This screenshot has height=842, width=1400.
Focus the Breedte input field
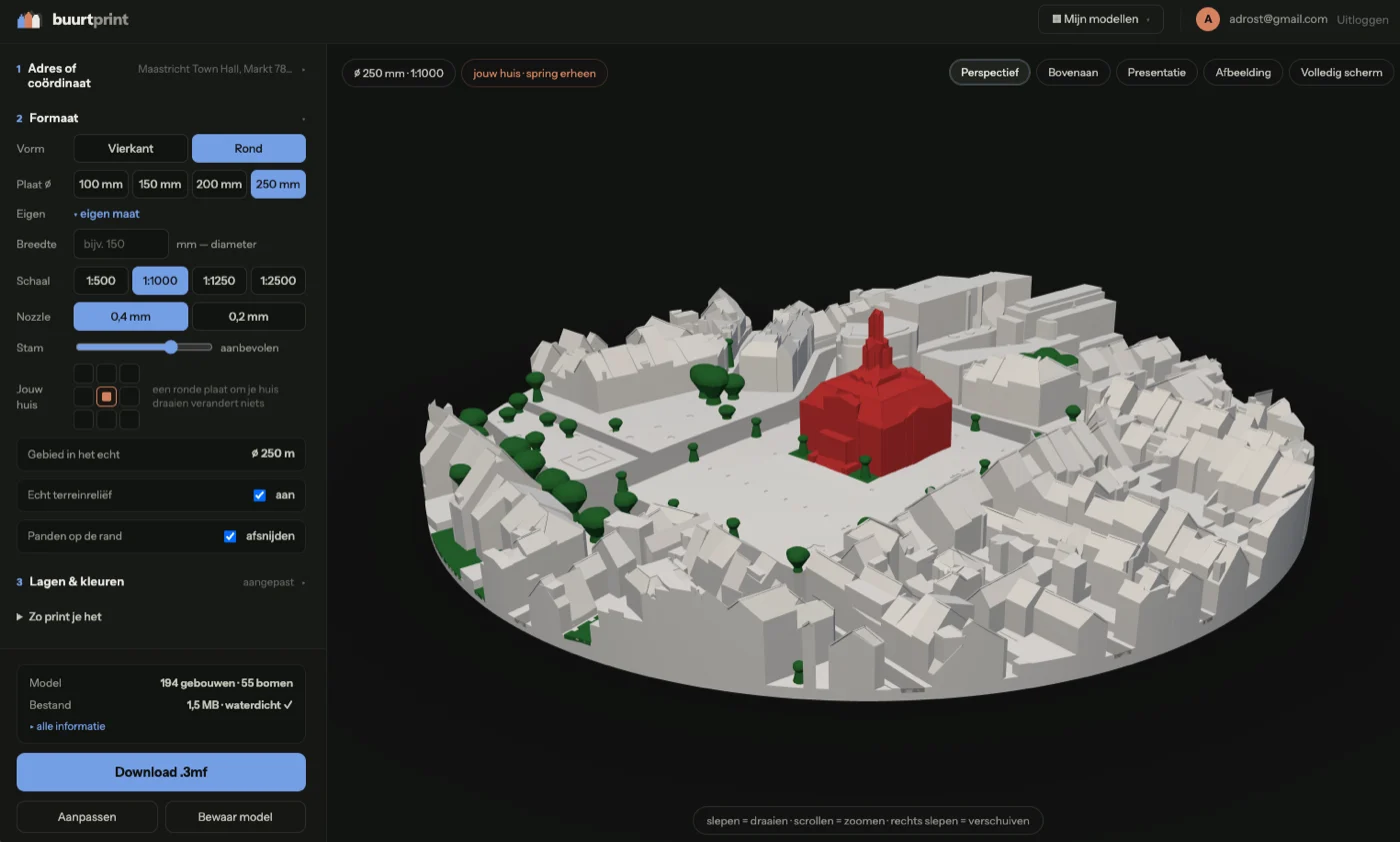(121, 244)
